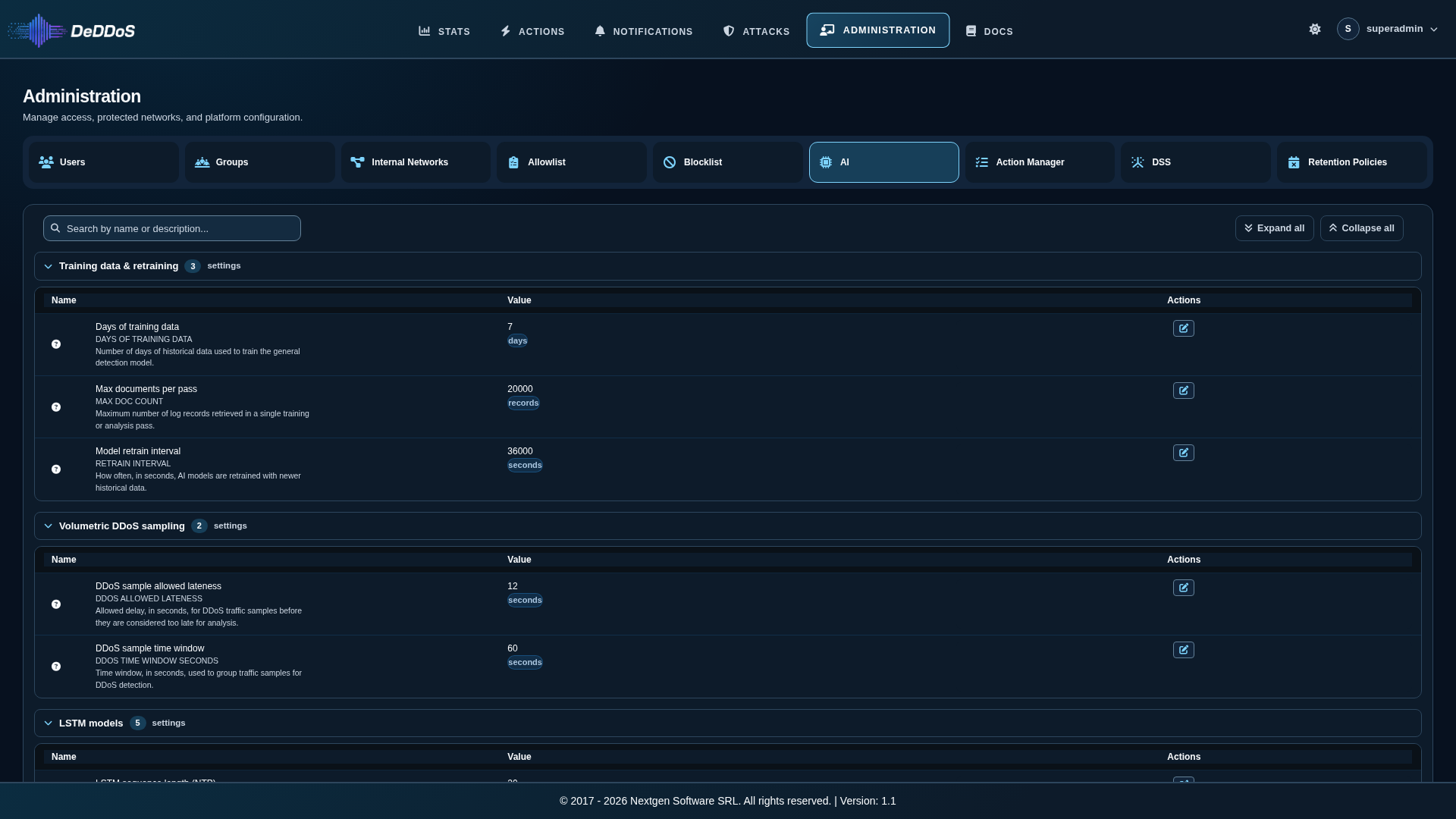
Task: Go to Notifications
Action: pos(644,31)
